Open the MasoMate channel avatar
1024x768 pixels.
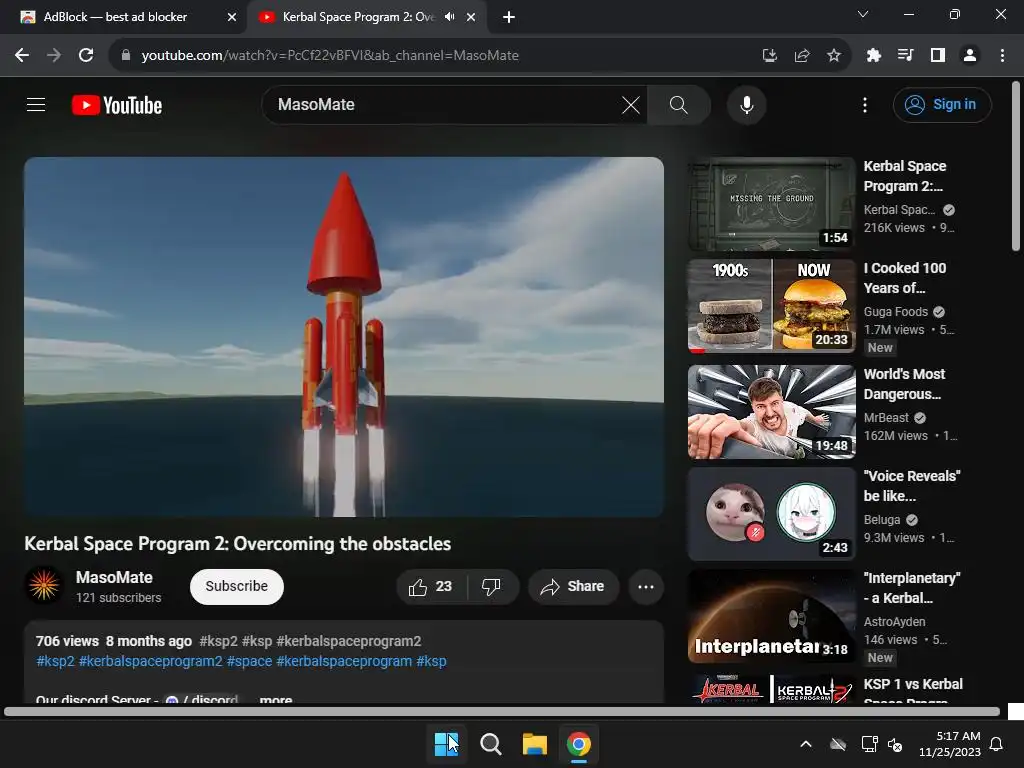coord(44,584)
